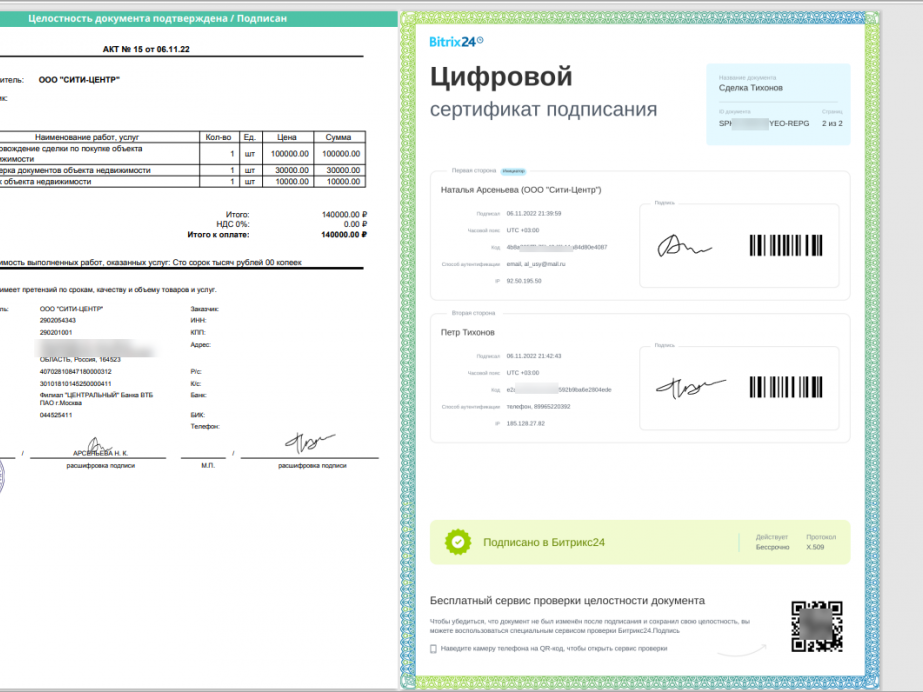Click the БИК value 044525411
The image size is (923, 692).
click(56, 415)
